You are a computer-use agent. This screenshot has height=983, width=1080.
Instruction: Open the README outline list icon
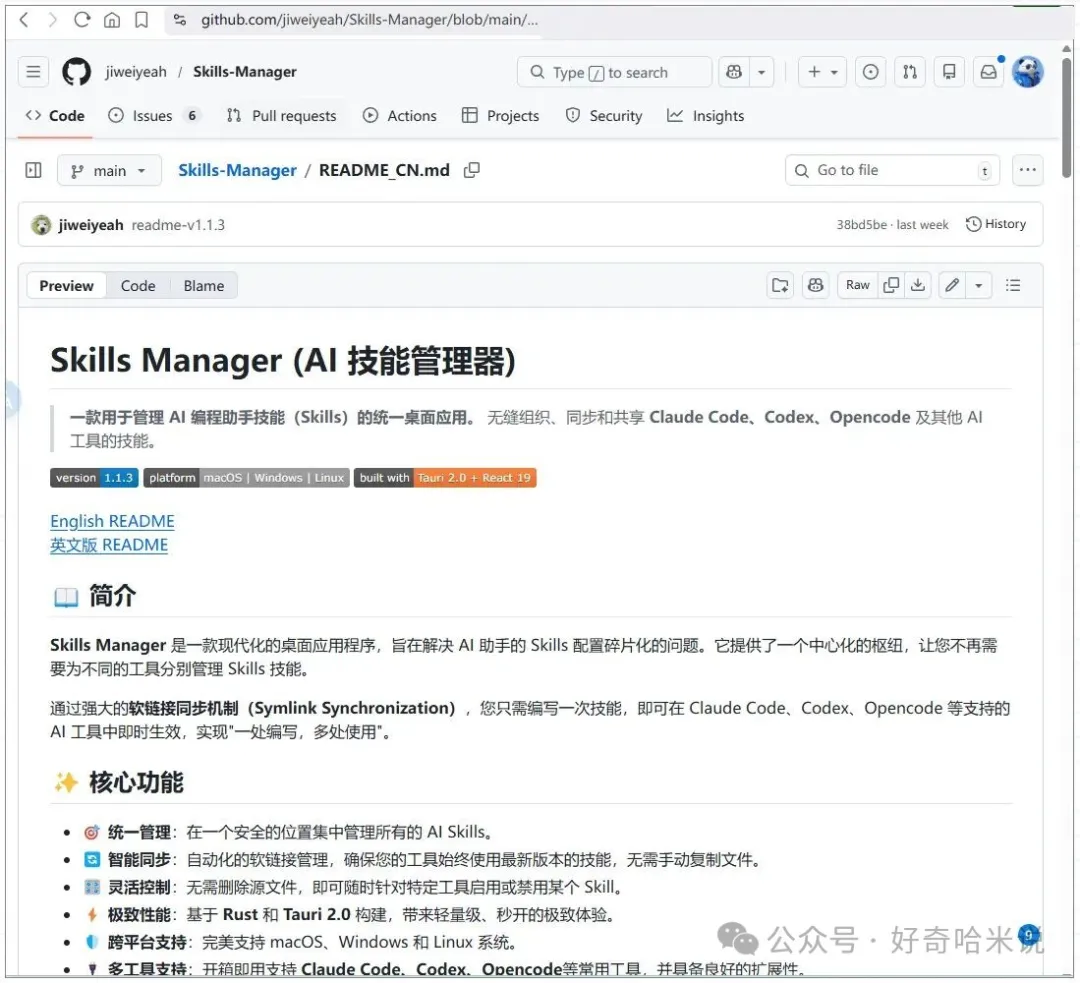click(1013, 285)
